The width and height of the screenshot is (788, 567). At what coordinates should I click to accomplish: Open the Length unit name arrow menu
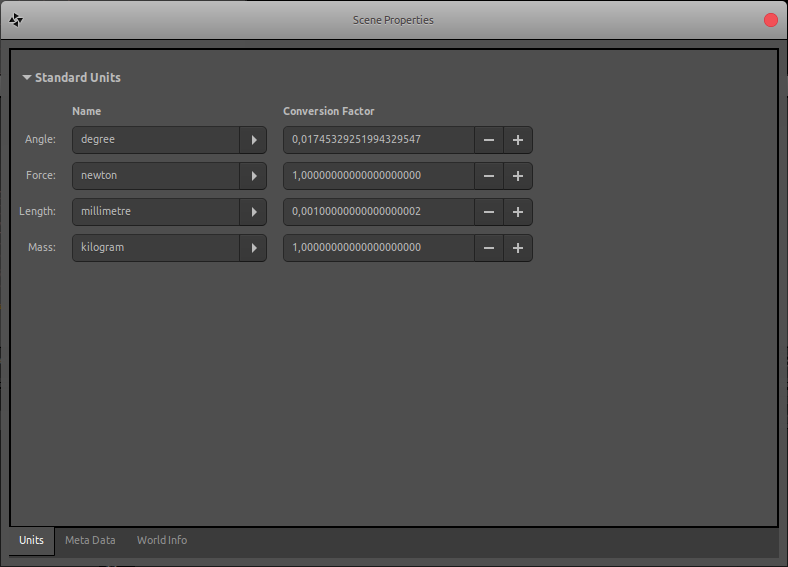click(x=253, y=212)
